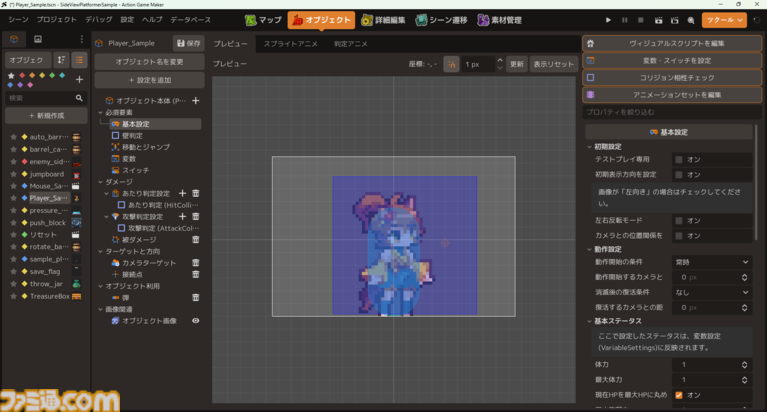Open the データベース menu
The height and width of the screenshot is (412, 767).
tap(190, 20)
